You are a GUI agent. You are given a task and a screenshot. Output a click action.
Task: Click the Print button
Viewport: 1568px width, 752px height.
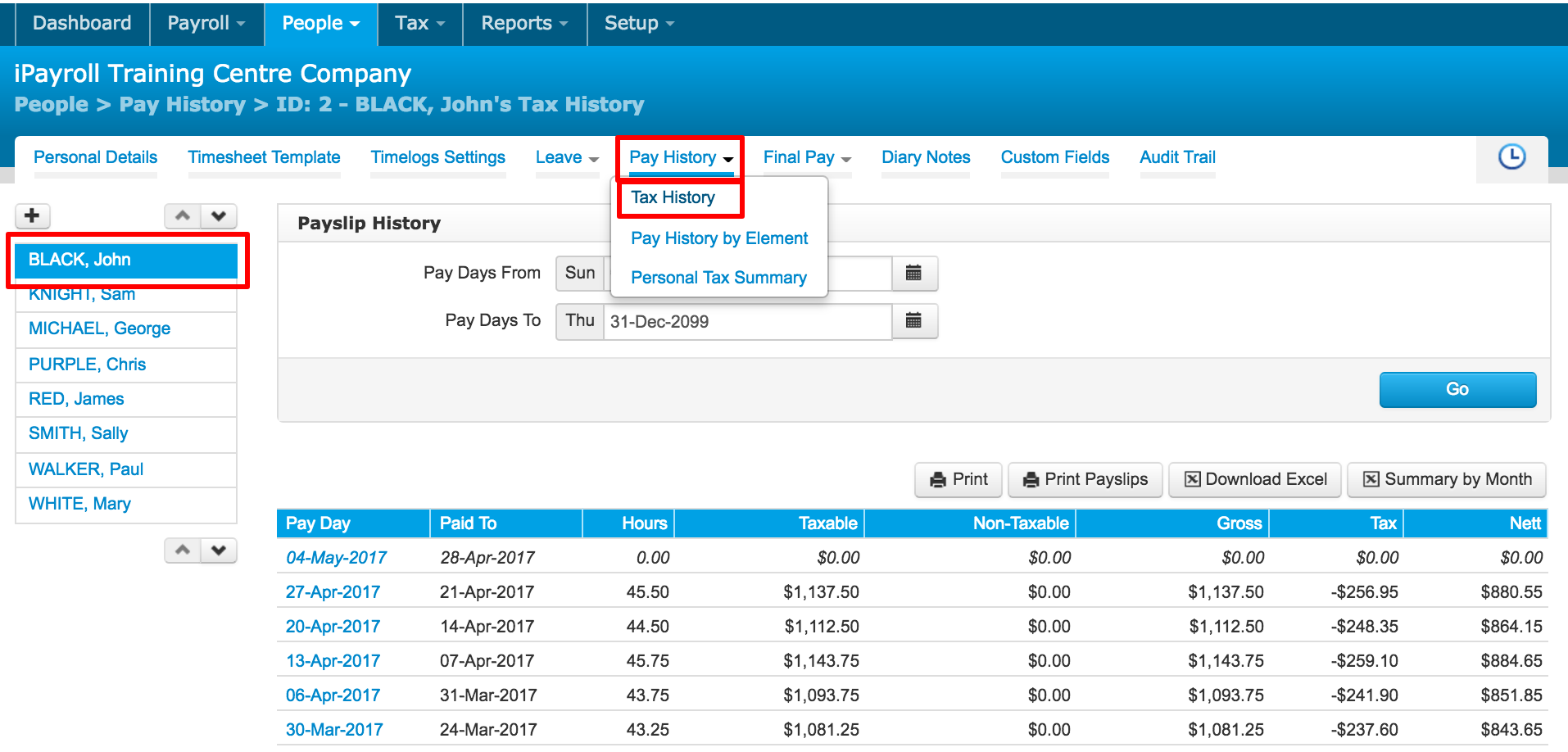tap(958, 479)
